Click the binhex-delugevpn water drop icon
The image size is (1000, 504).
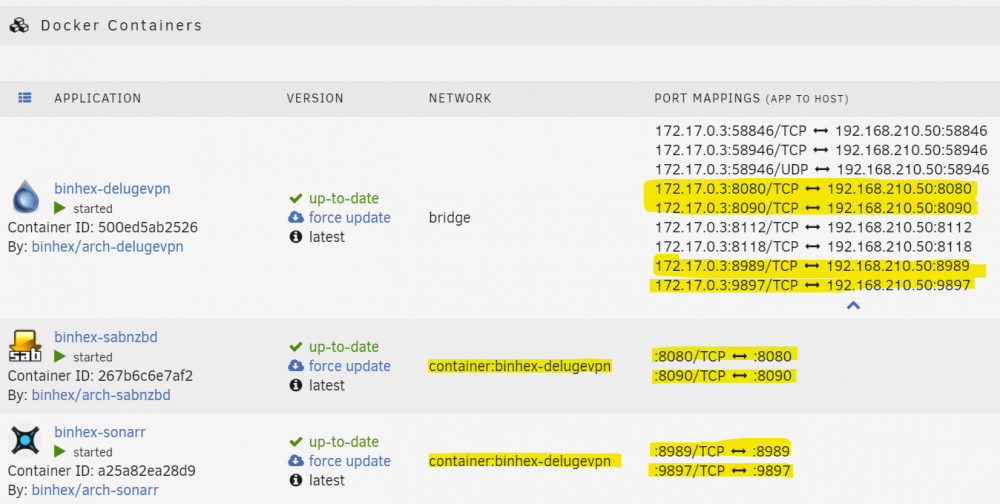coord(26,197)
